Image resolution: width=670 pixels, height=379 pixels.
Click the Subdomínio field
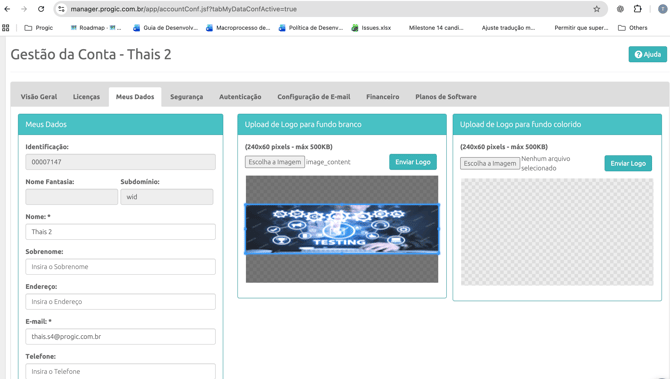click(x=167, y=197)
